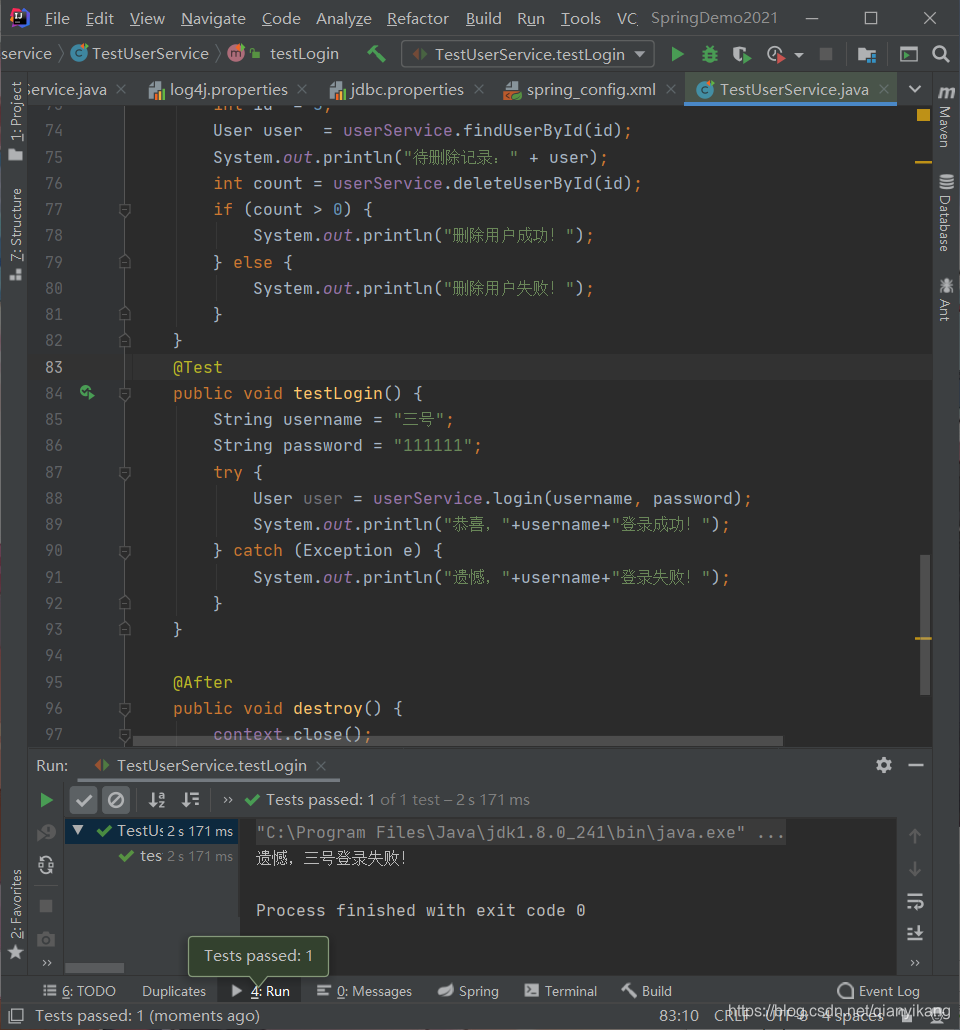960x1030 pixels.
Task: Open the Maven tool window
Action: click(946, 117)
